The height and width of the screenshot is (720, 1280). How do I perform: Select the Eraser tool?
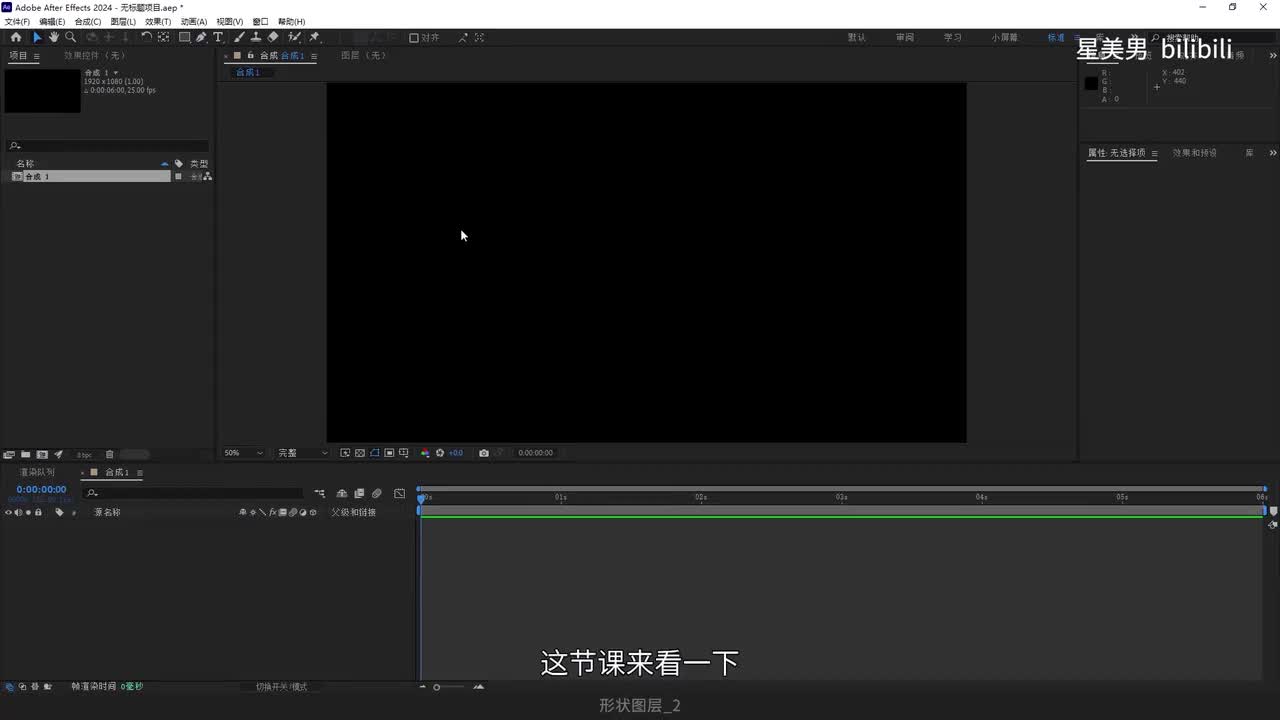tap(273, 37)
